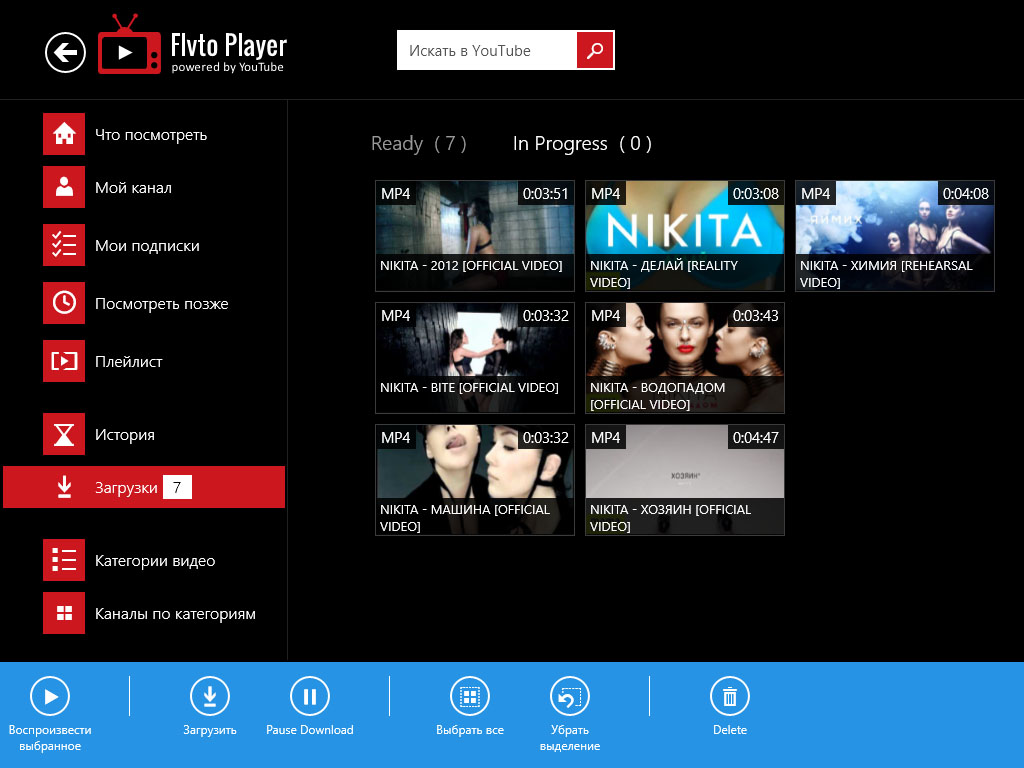Click the Pause Download icon
This screenshot has width=1024, height=768.
[x=310, y=697]
